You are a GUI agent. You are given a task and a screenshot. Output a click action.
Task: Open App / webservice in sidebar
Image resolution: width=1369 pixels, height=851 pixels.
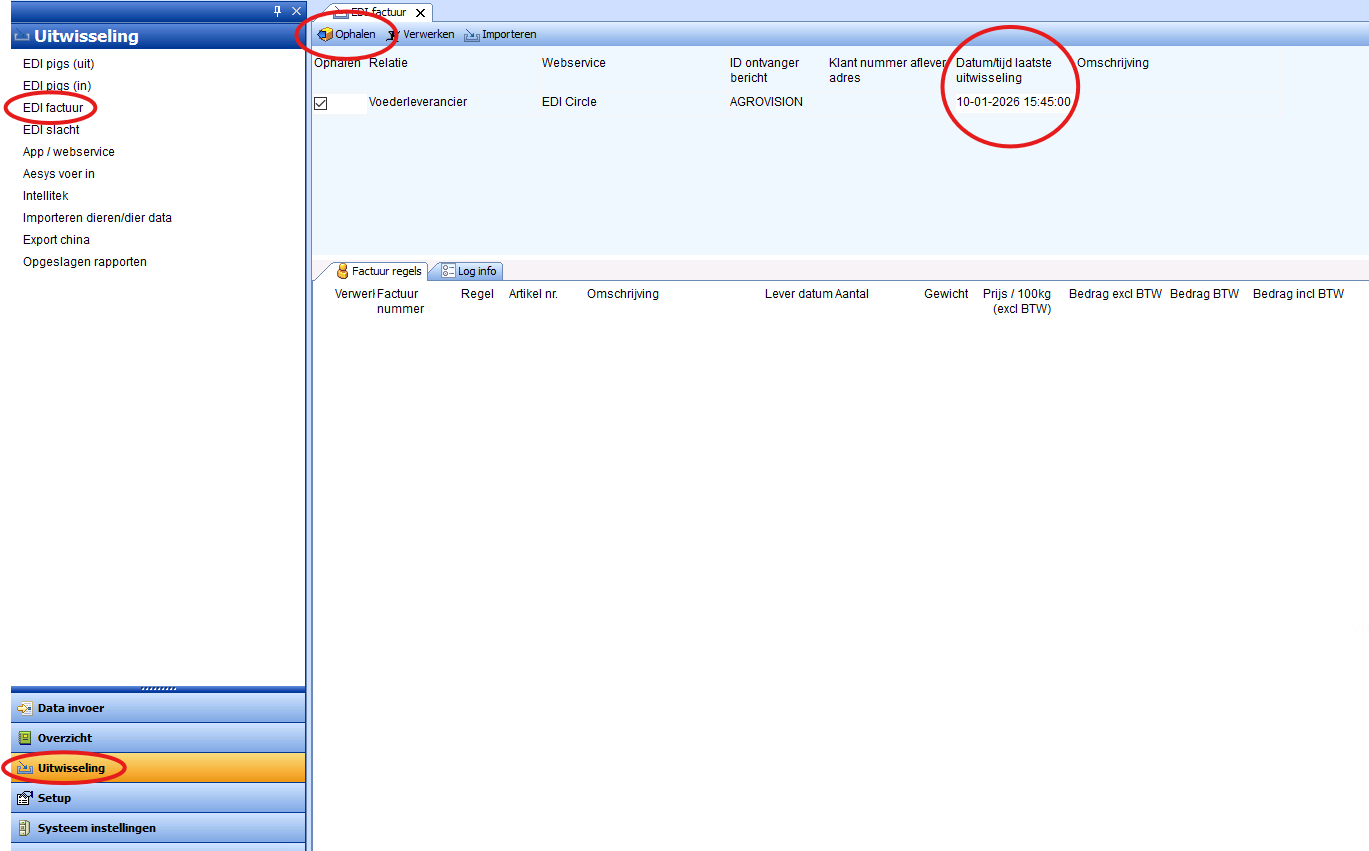tap(69, 152)
